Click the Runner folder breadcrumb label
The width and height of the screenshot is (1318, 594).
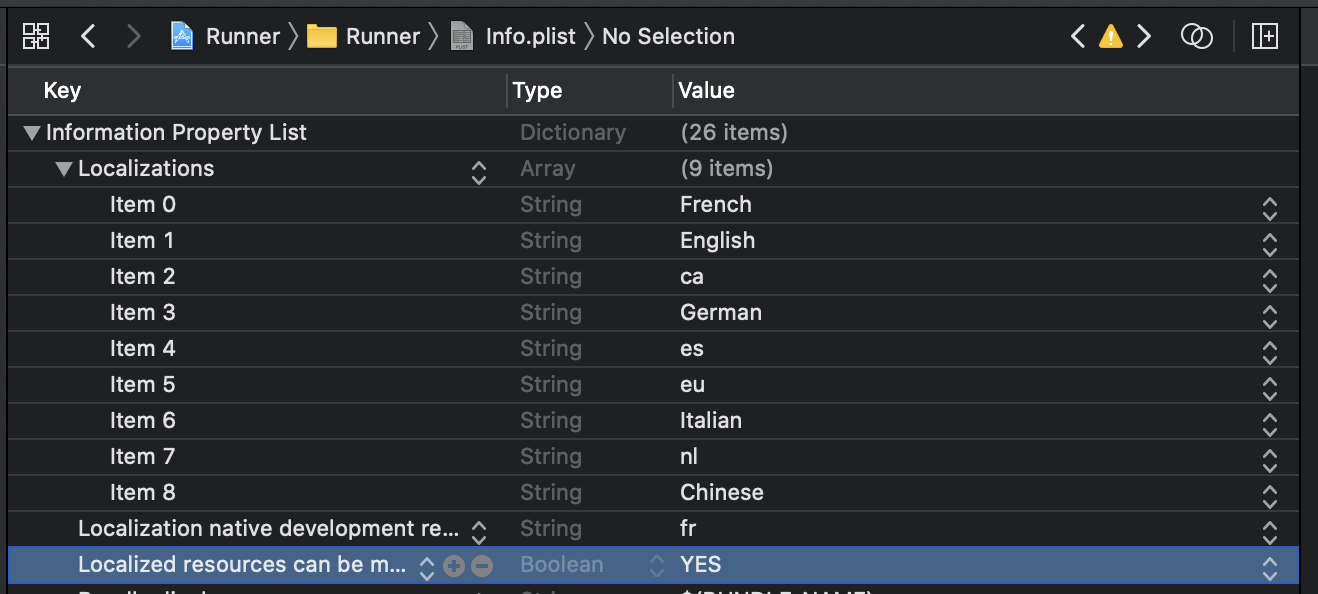(383, 36)
